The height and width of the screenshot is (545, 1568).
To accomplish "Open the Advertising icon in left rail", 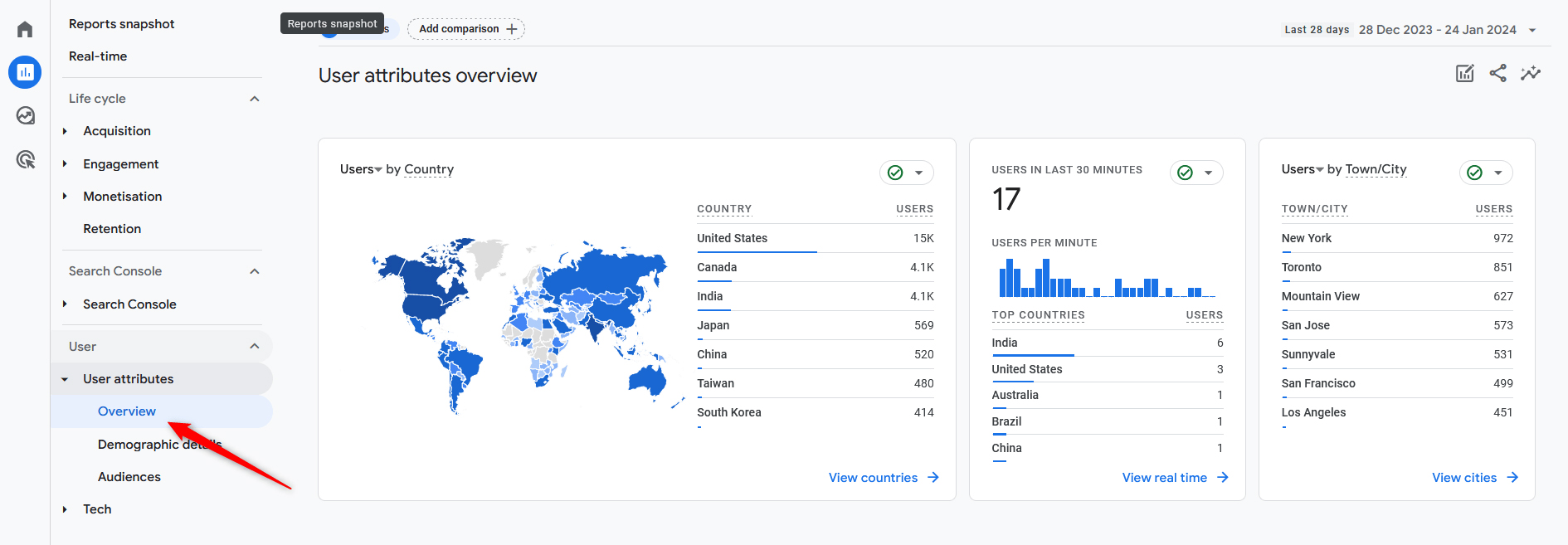I will click(25, 159).
